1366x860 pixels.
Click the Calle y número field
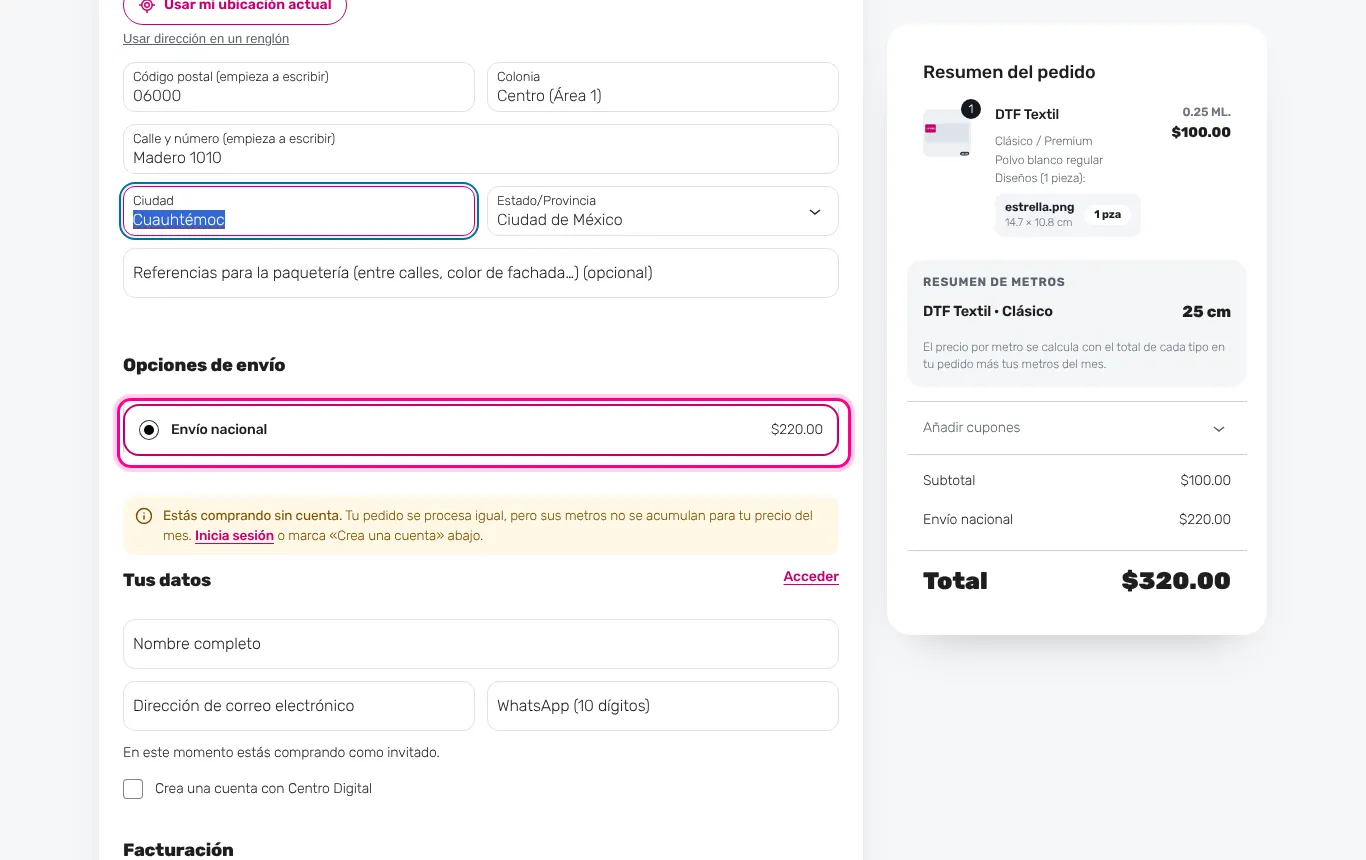click(481, 149)
